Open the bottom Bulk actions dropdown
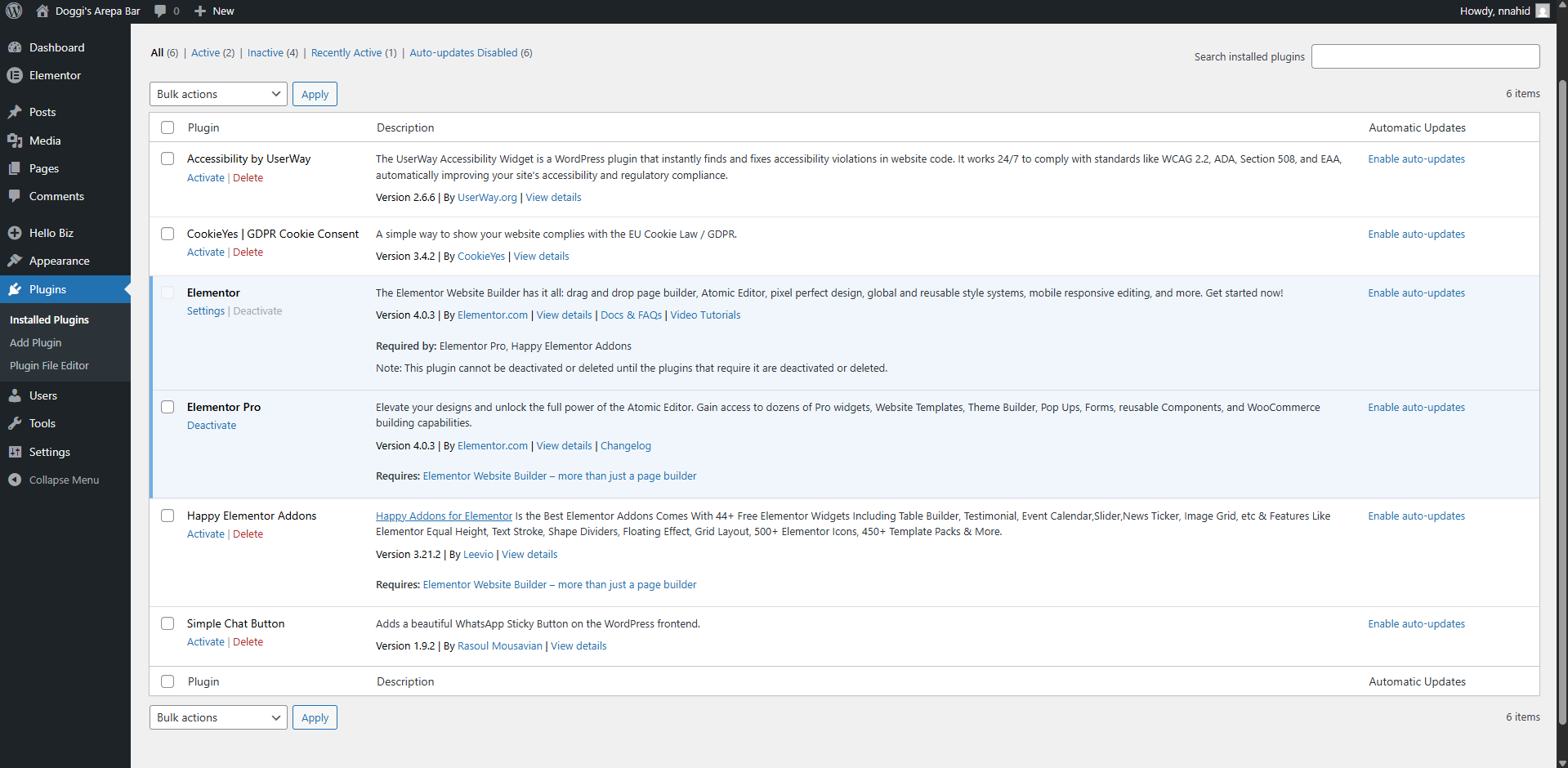The height and width of the screenshot is (768, 1568). 217,717
